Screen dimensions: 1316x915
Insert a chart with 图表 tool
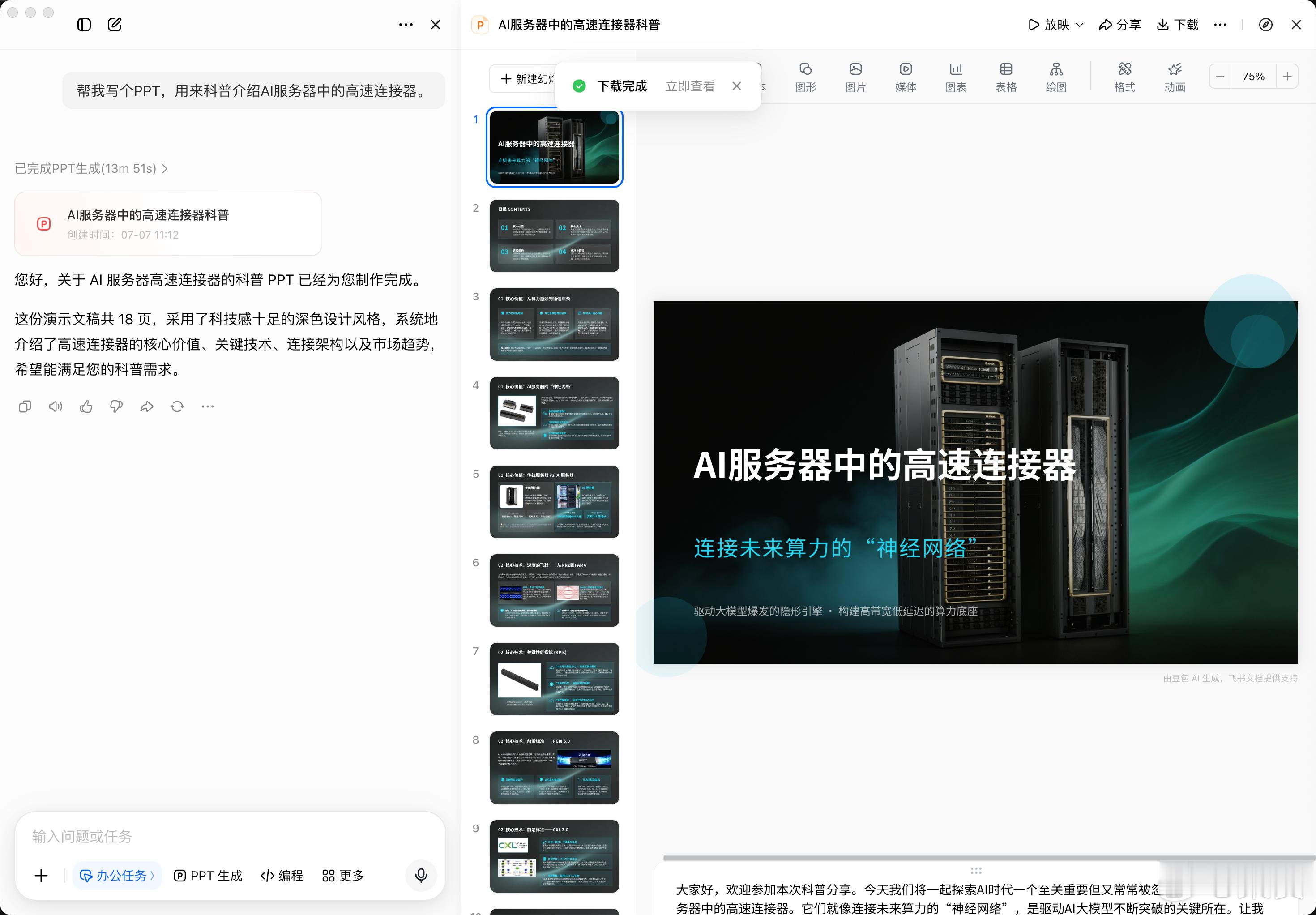956,77
